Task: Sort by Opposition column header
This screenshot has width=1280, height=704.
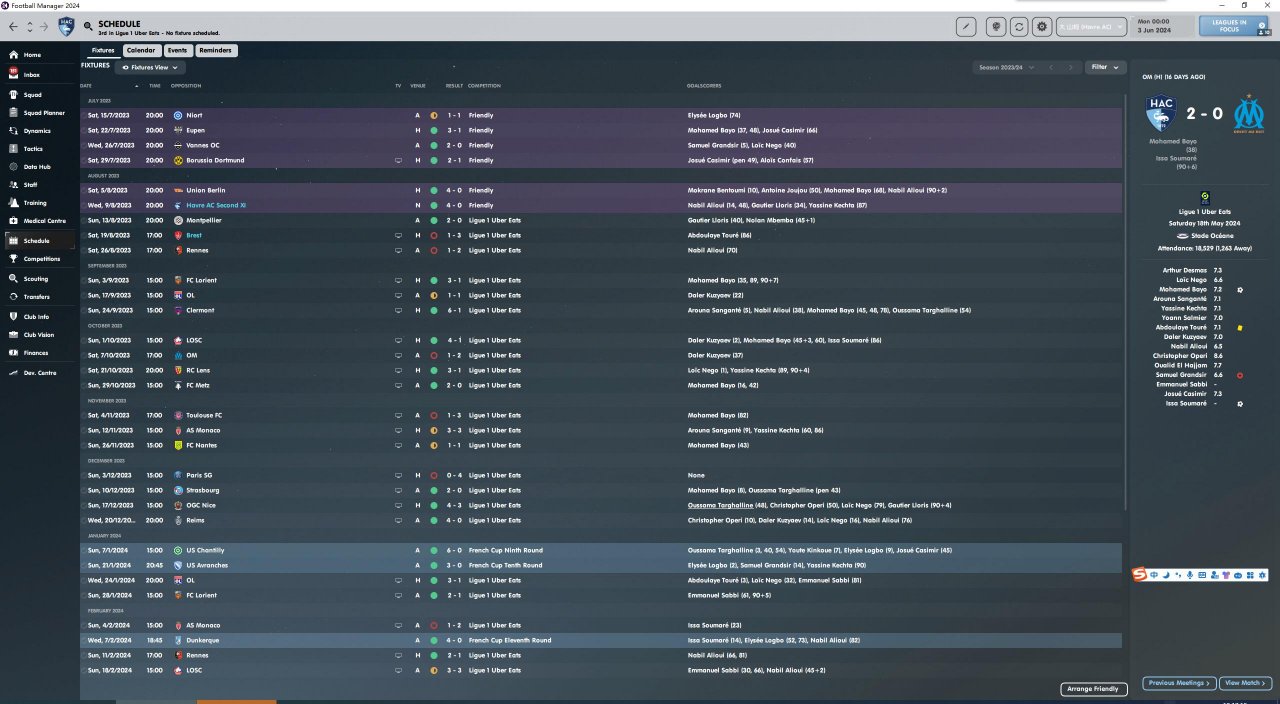Action: point(186,85)
